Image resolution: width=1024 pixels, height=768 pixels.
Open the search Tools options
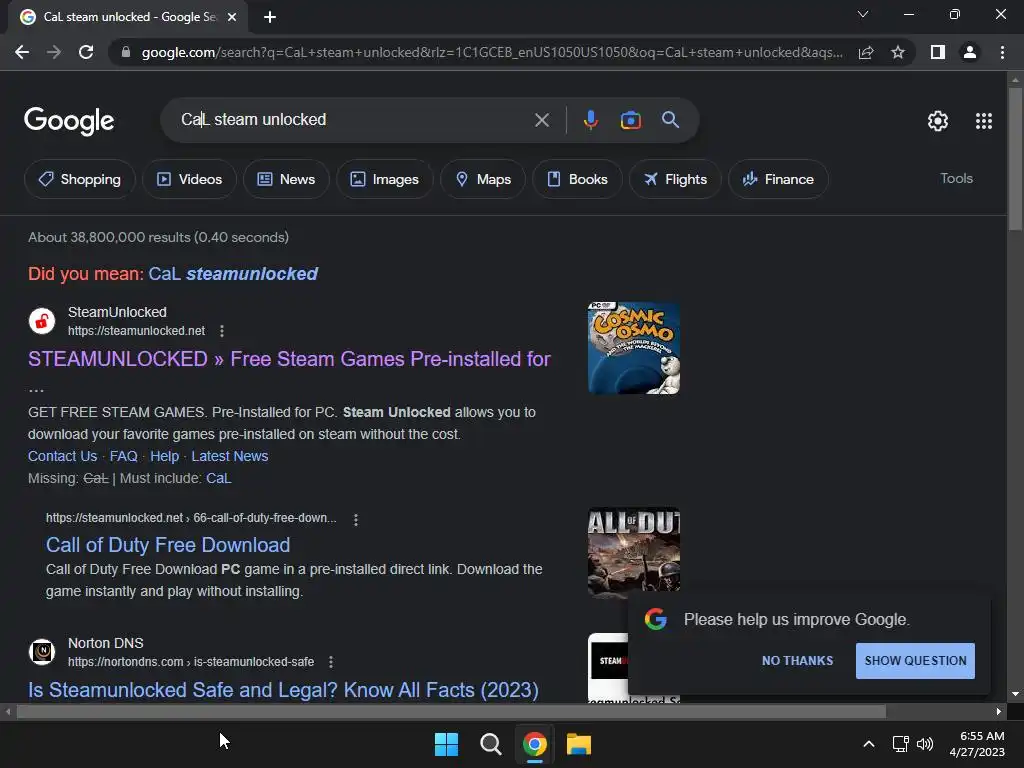956,178
